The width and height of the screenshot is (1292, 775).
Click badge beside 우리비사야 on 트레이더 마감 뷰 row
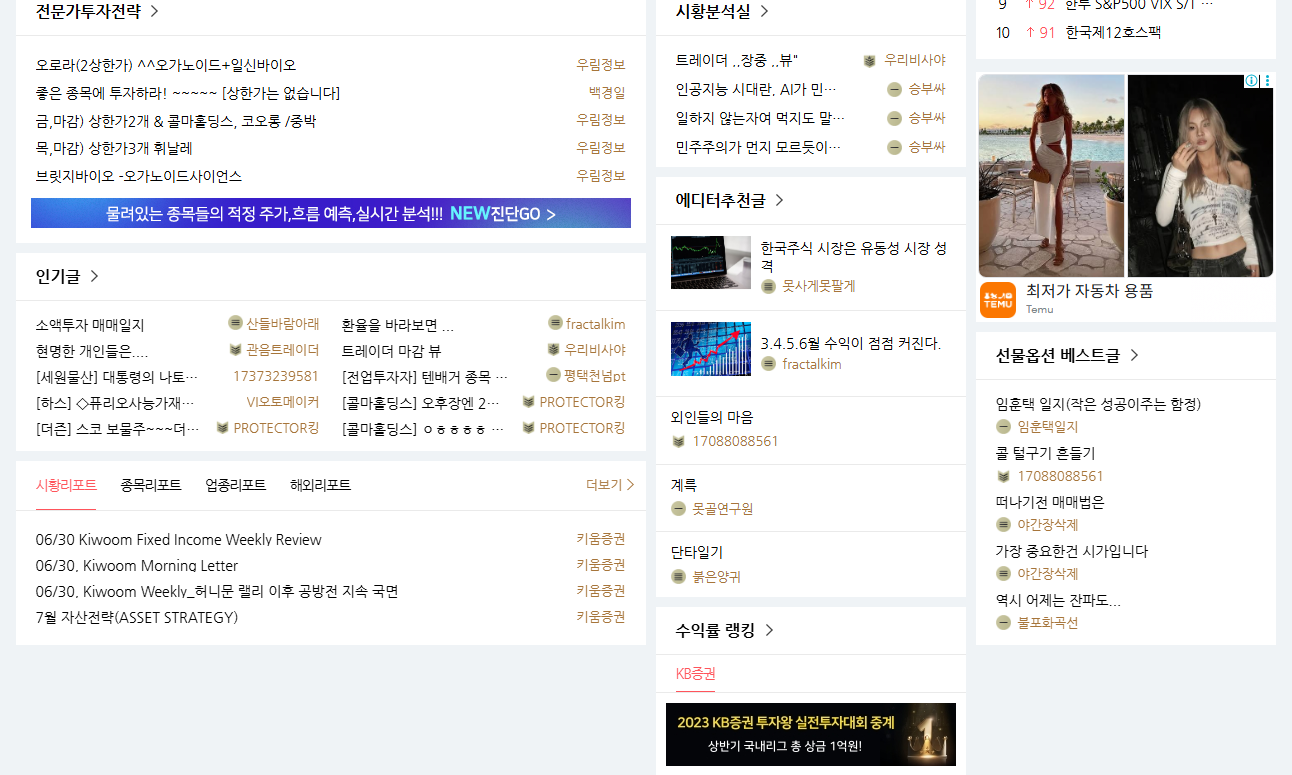pyautogui.click(x=553, y=350)
